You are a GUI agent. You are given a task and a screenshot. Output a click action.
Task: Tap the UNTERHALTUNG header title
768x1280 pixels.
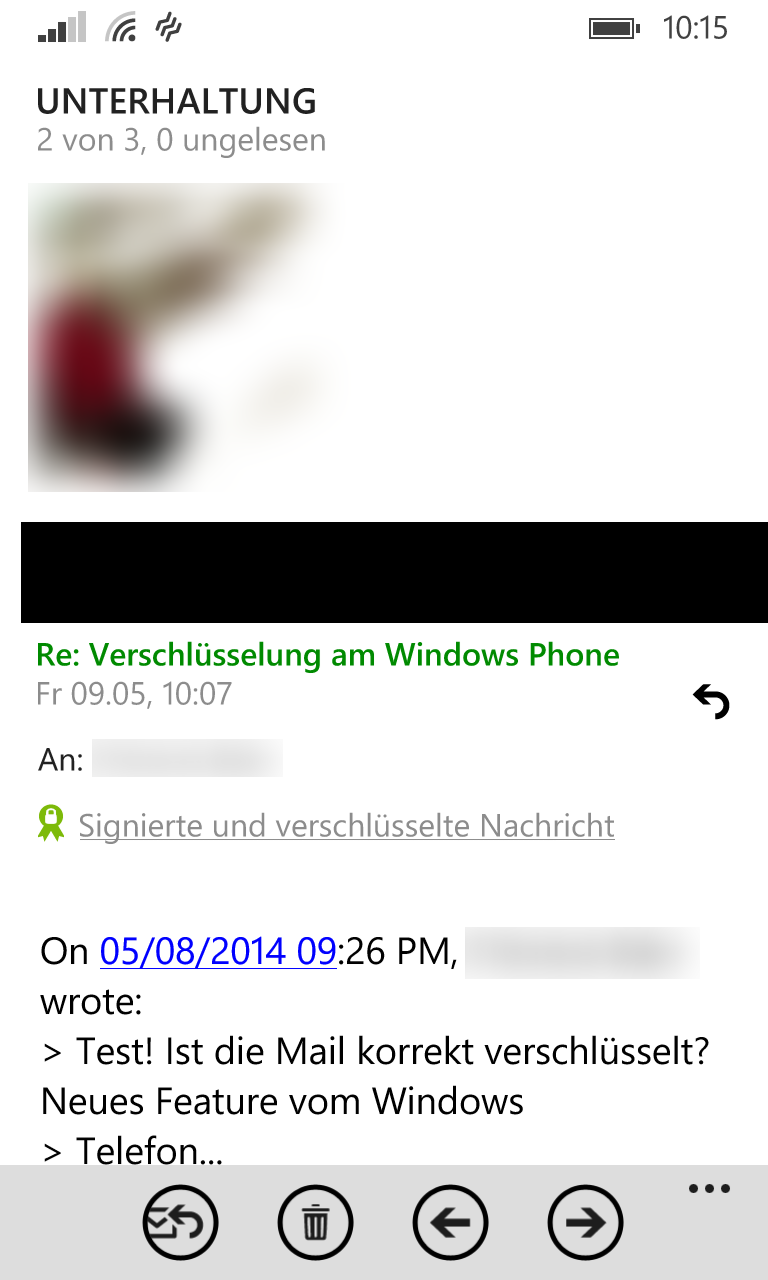(x=176, y=101)
